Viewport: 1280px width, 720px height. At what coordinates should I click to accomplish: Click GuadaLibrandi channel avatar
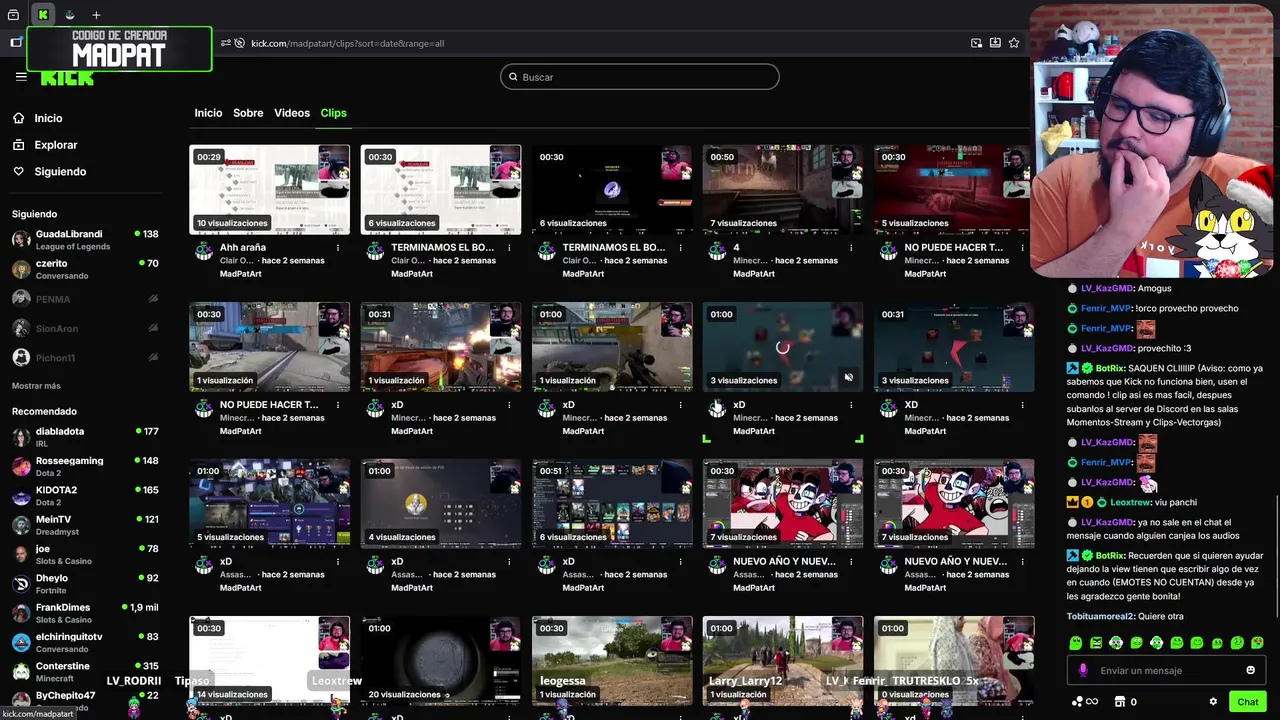point(21,240)
